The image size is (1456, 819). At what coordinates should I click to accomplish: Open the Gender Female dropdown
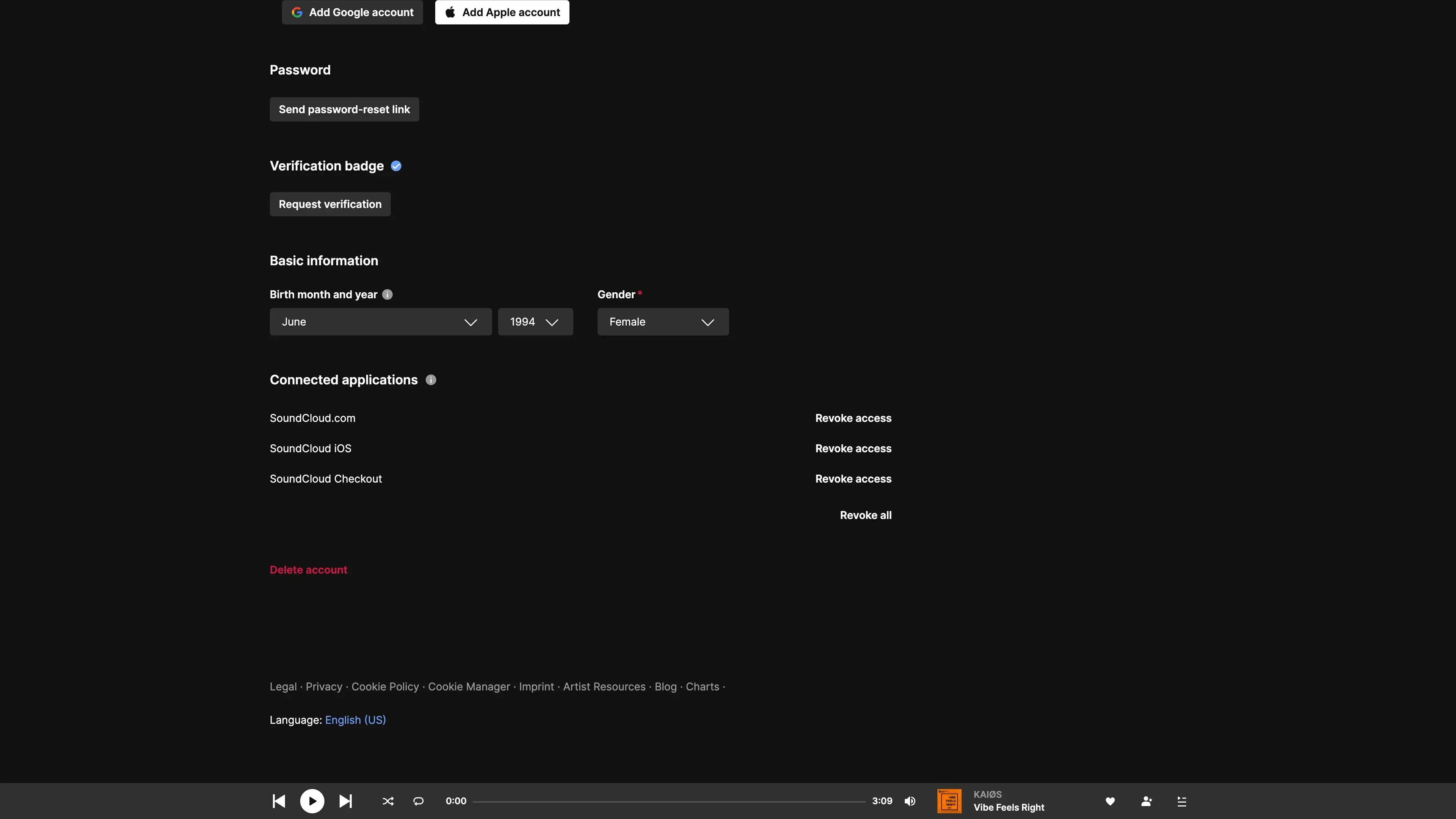(x=662, y=322)
